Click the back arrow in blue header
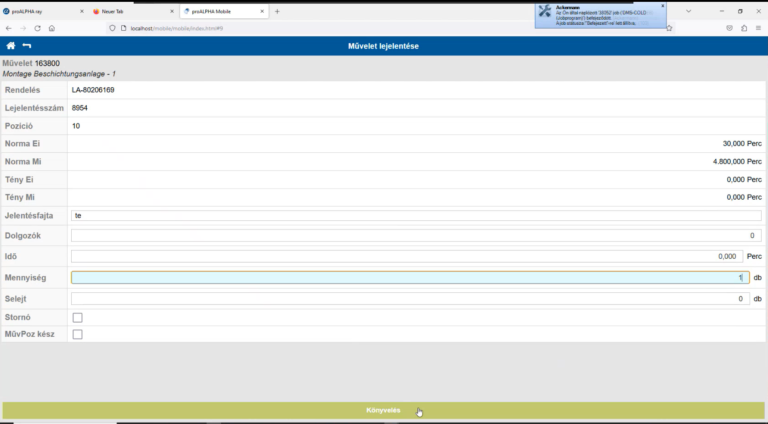768x424 pixels. tap(27, 46)
